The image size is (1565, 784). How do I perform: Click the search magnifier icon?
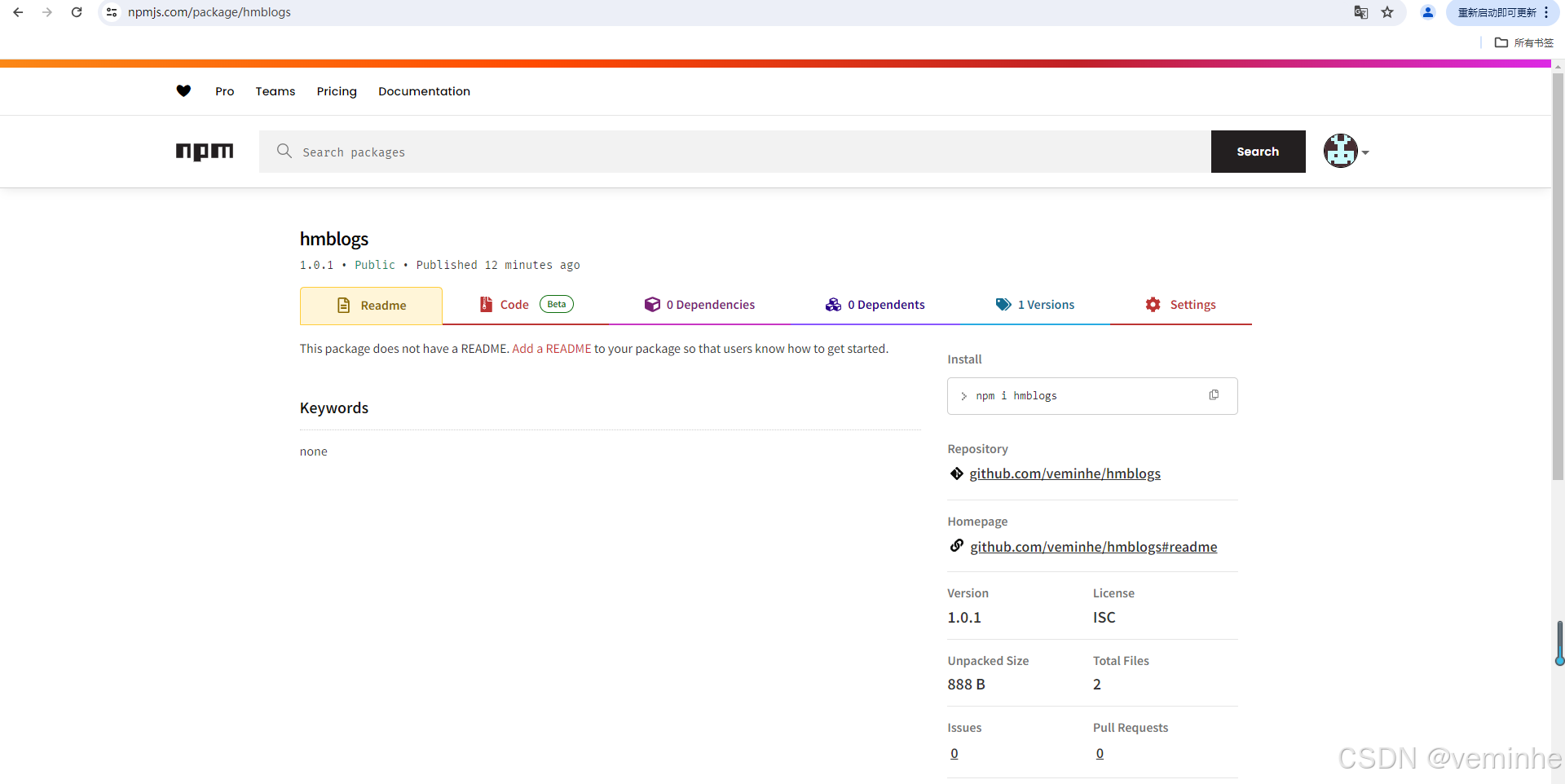(x=284, y=151)
